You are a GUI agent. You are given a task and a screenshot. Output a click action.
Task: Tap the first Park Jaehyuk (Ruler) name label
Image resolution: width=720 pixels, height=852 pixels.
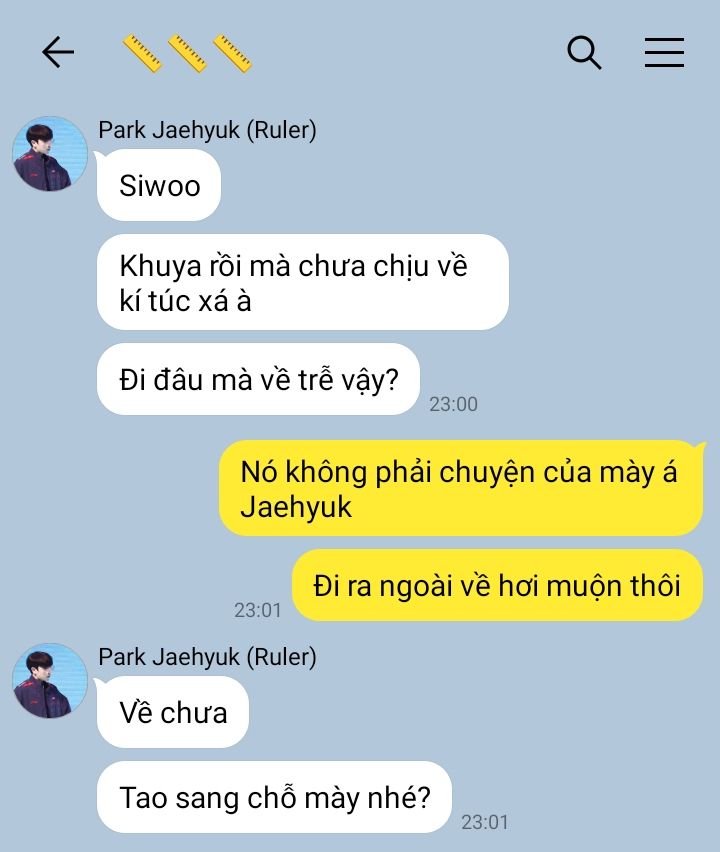pos(207,130)
